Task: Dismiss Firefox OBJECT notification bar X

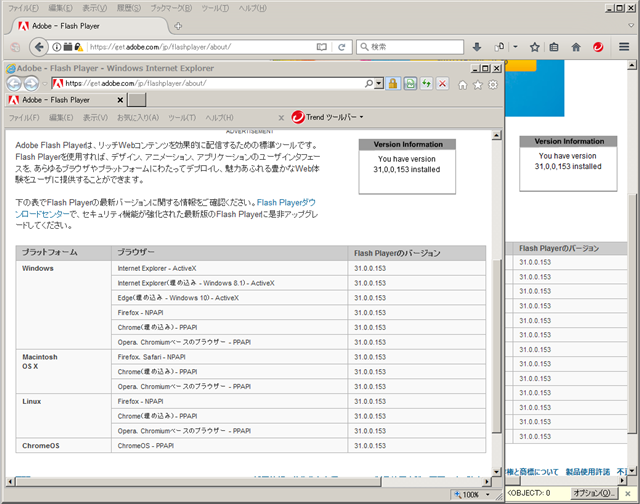Action: click(x=628, y=494)
